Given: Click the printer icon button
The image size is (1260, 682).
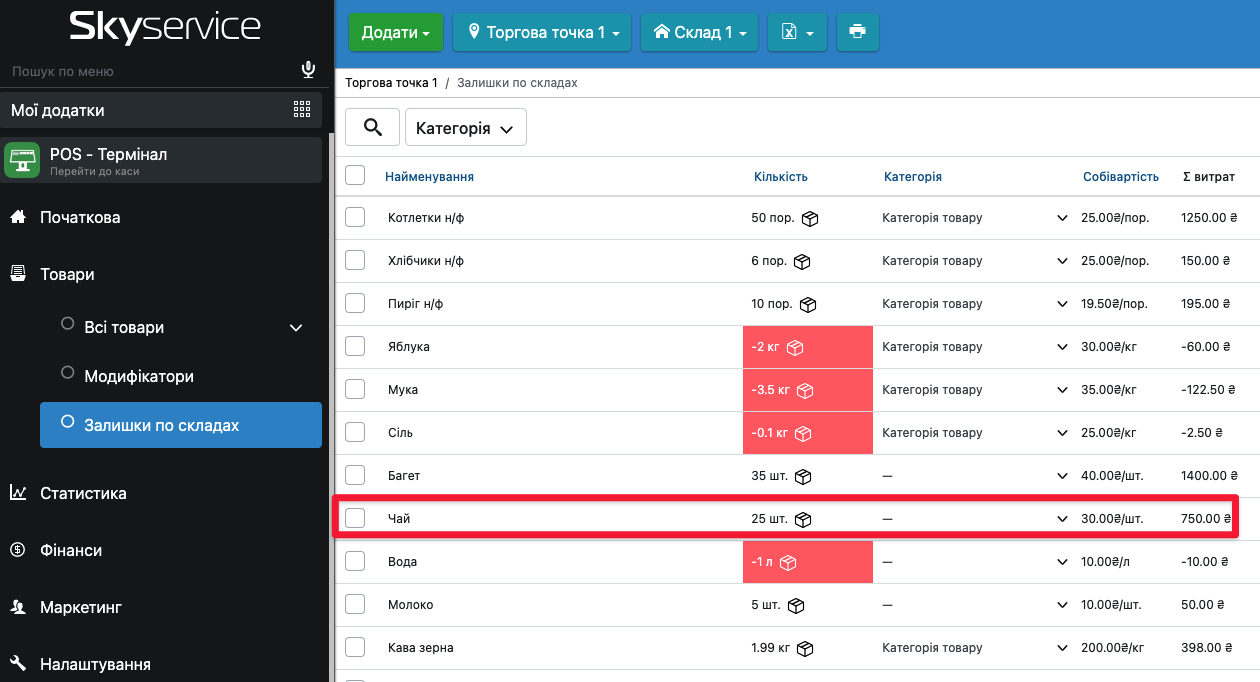Looking at the screenshot, I should coord(857,32).
